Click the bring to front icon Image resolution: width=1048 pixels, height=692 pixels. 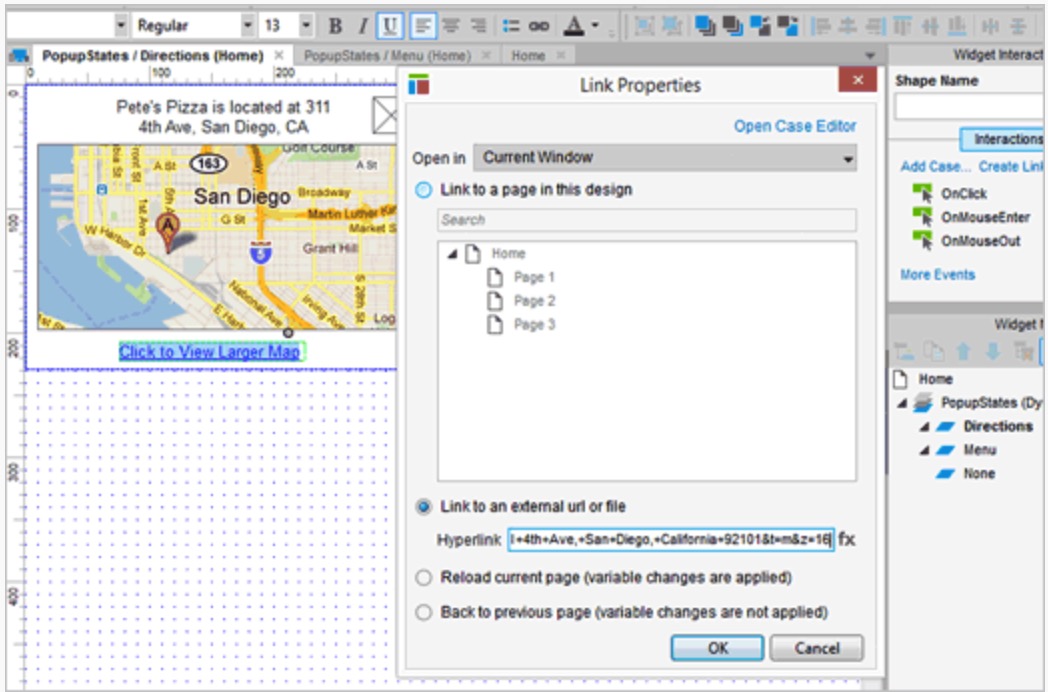[x=704, y=26]
